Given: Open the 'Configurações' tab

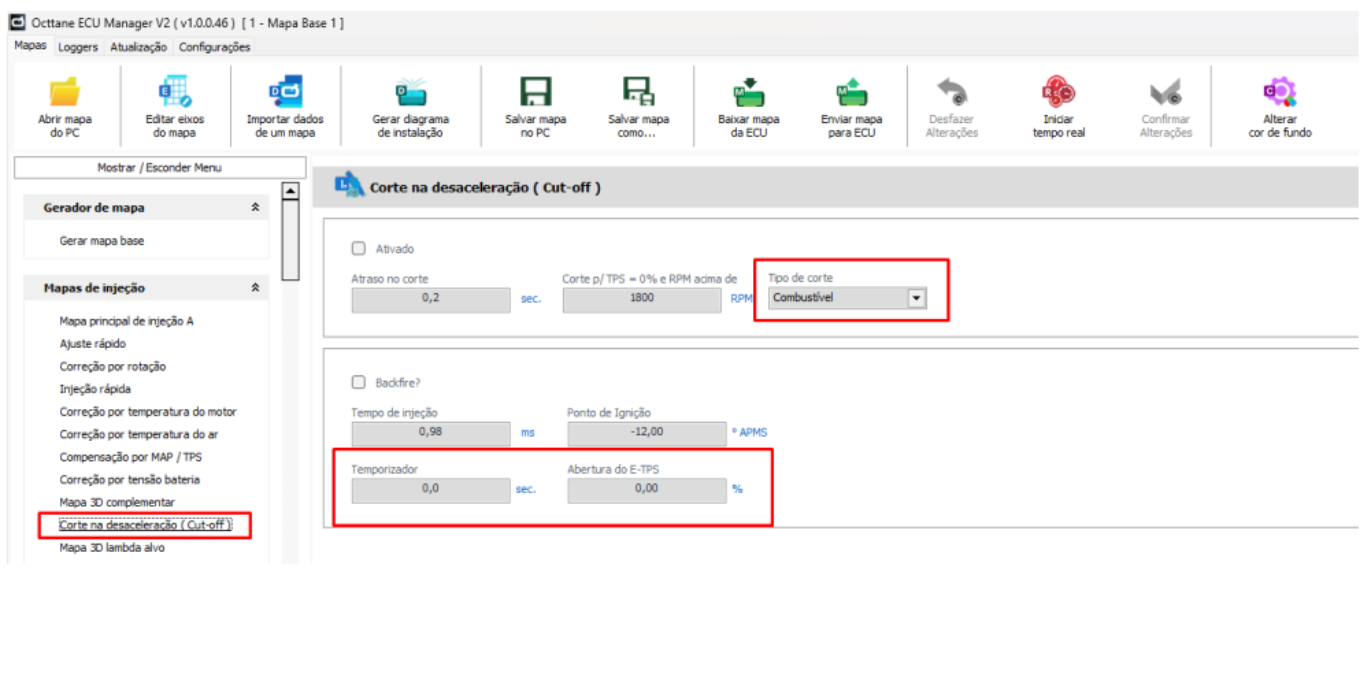Looking at the screenshot, I should (x=214, y=47).
